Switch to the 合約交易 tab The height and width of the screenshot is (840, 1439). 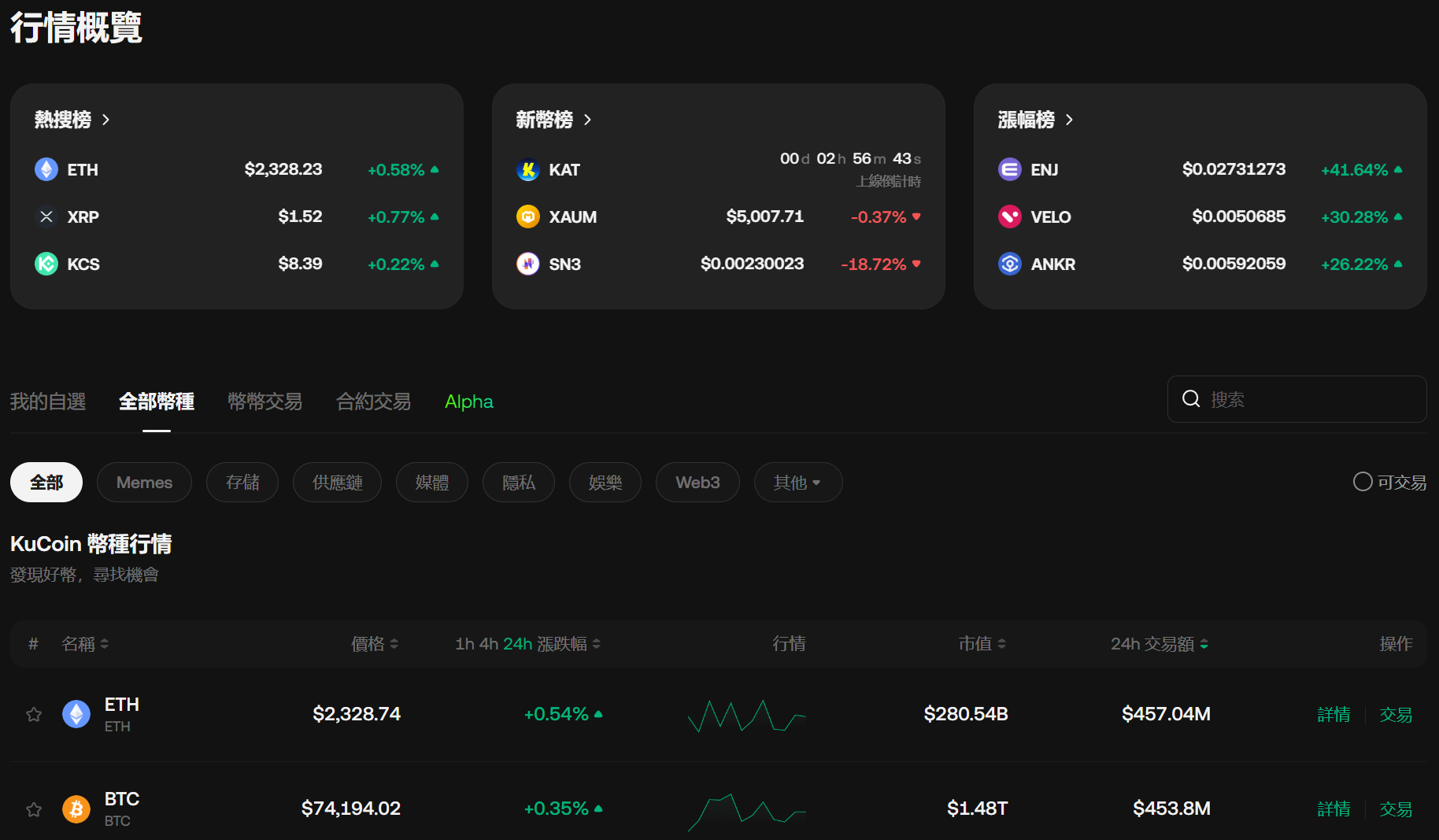coord(373,401)
